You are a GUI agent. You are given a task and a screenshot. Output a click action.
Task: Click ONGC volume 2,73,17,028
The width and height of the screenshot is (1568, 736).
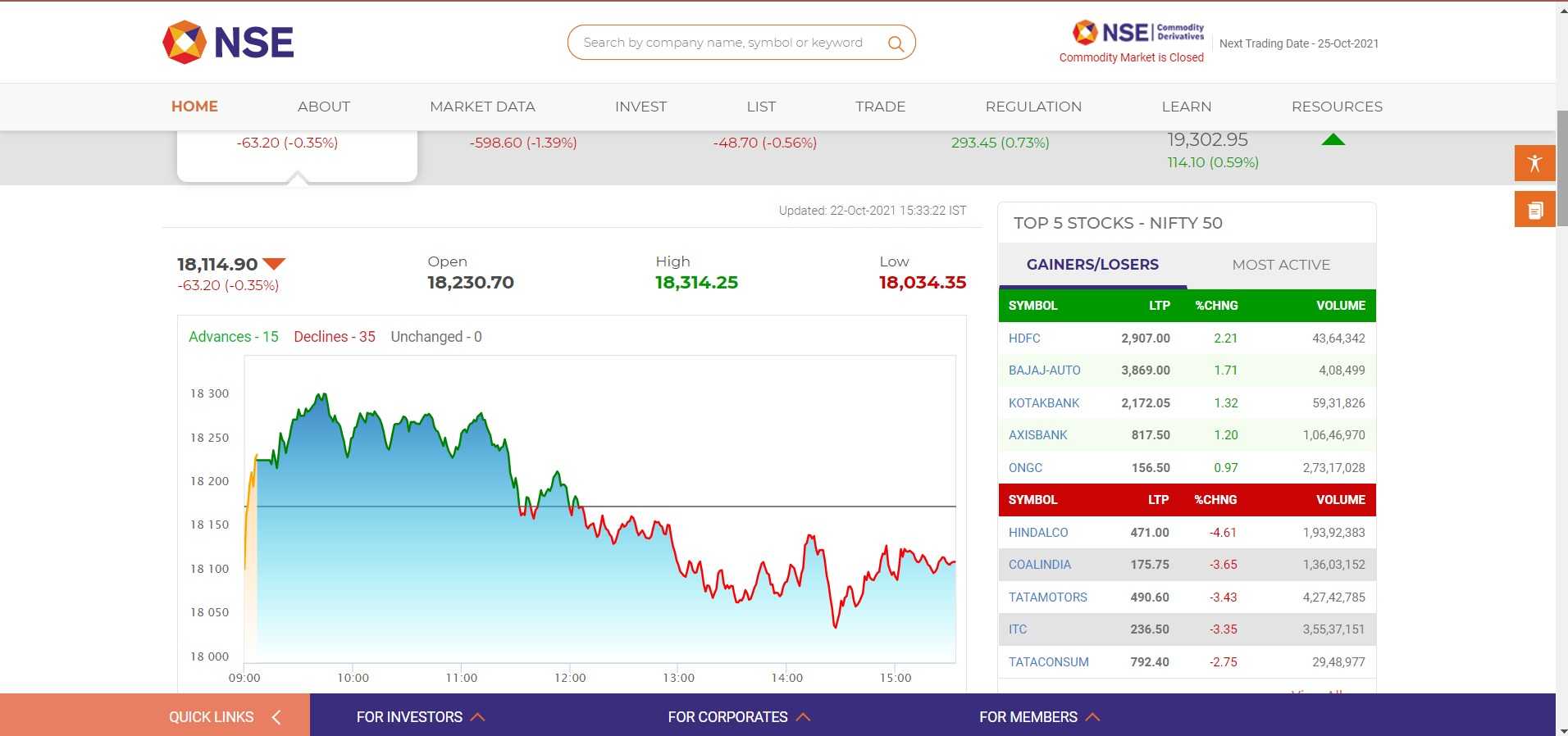(x=1333, y=468)
